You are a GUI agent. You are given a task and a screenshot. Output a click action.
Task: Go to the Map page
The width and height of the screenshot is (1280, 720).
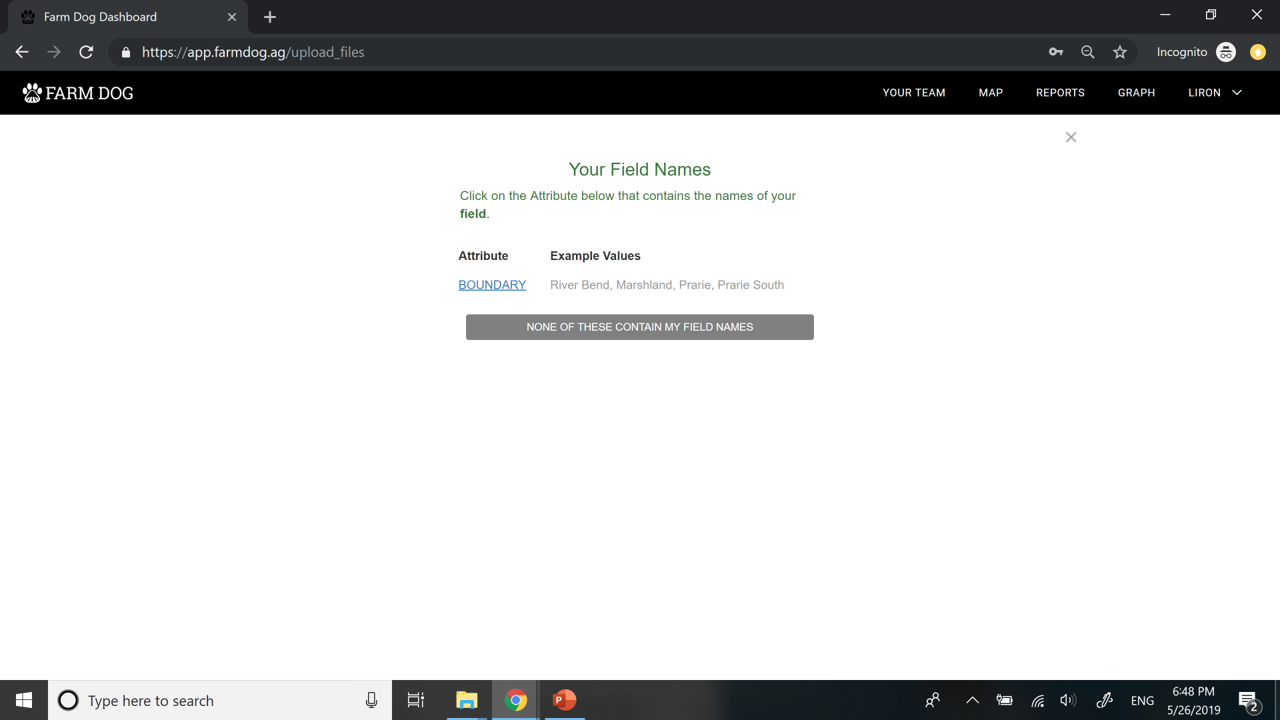[x=991, y=93]
